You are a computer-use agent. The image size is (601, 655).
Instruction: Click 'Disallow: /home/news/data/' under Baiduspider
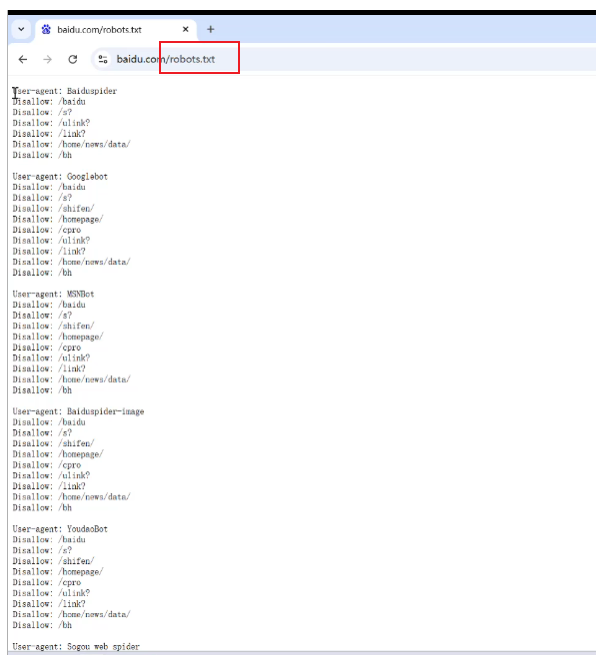(71, 145)
